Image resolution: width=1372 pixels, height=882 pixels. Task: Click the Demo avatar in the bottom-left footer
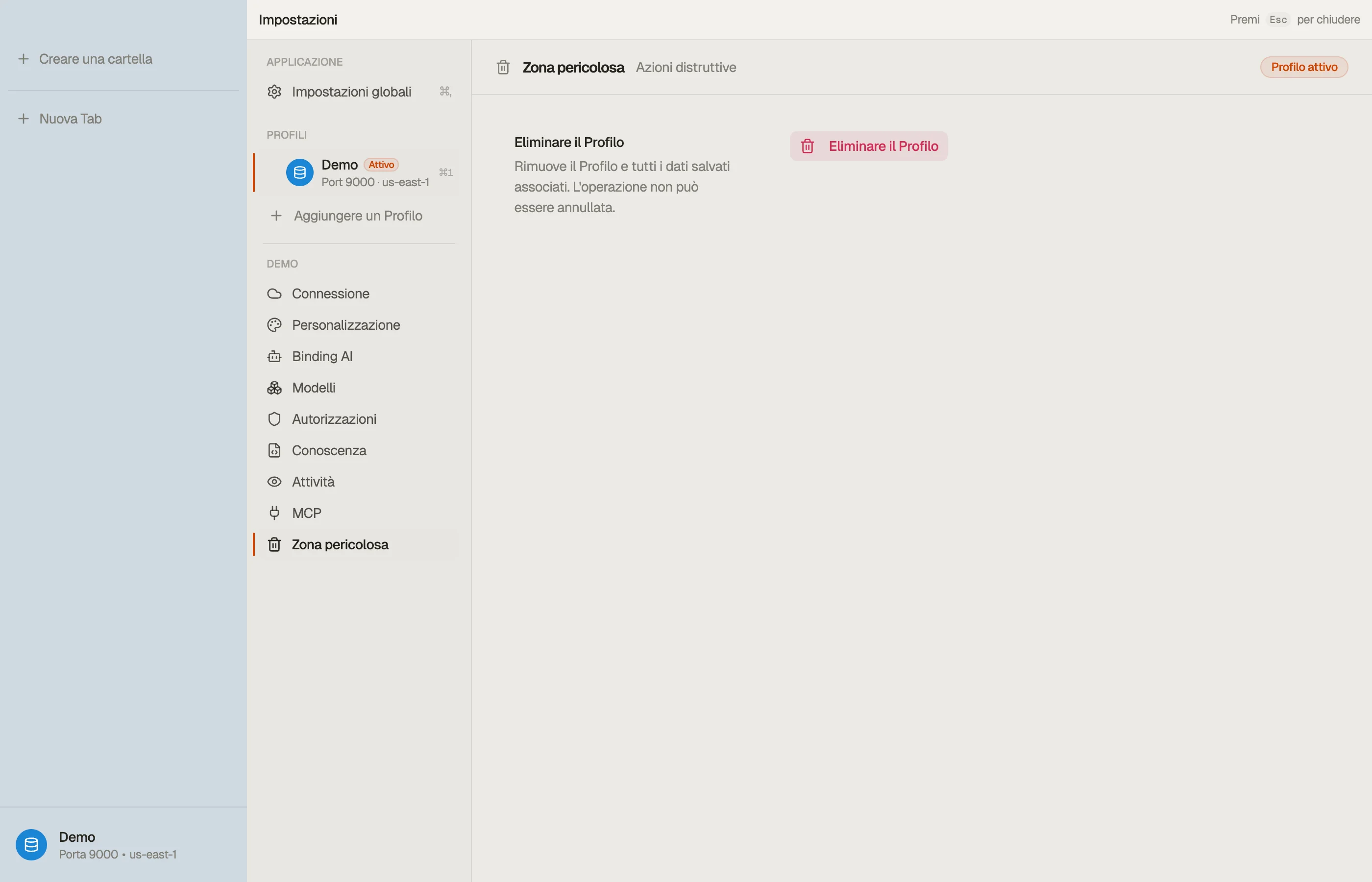(x=31, y=845)
